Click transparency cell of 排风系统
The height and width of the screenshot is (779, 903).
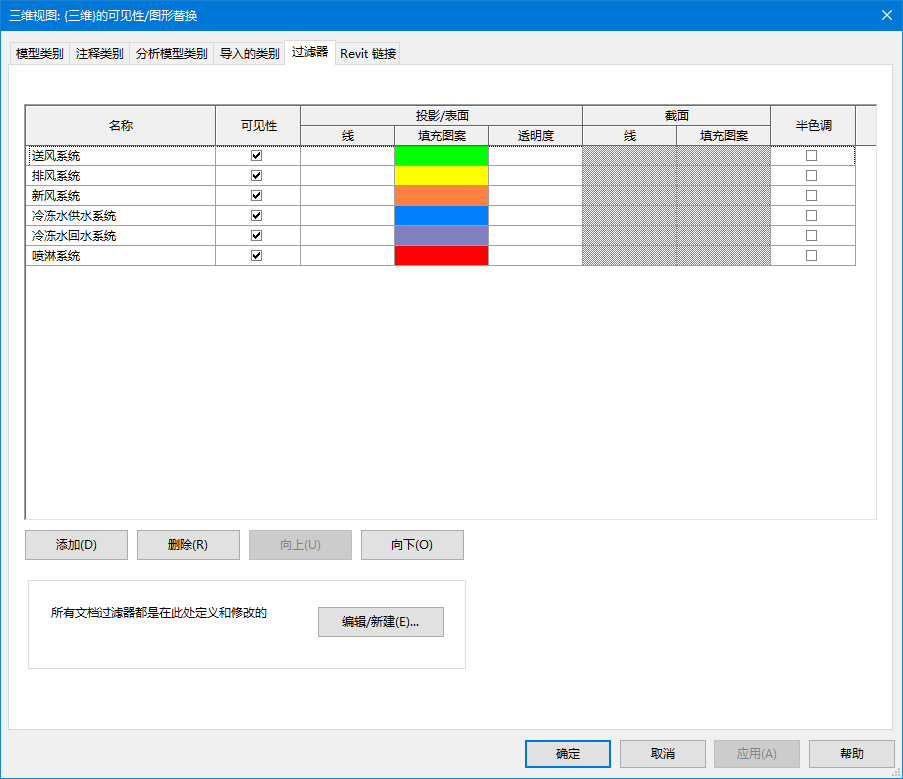536,176
